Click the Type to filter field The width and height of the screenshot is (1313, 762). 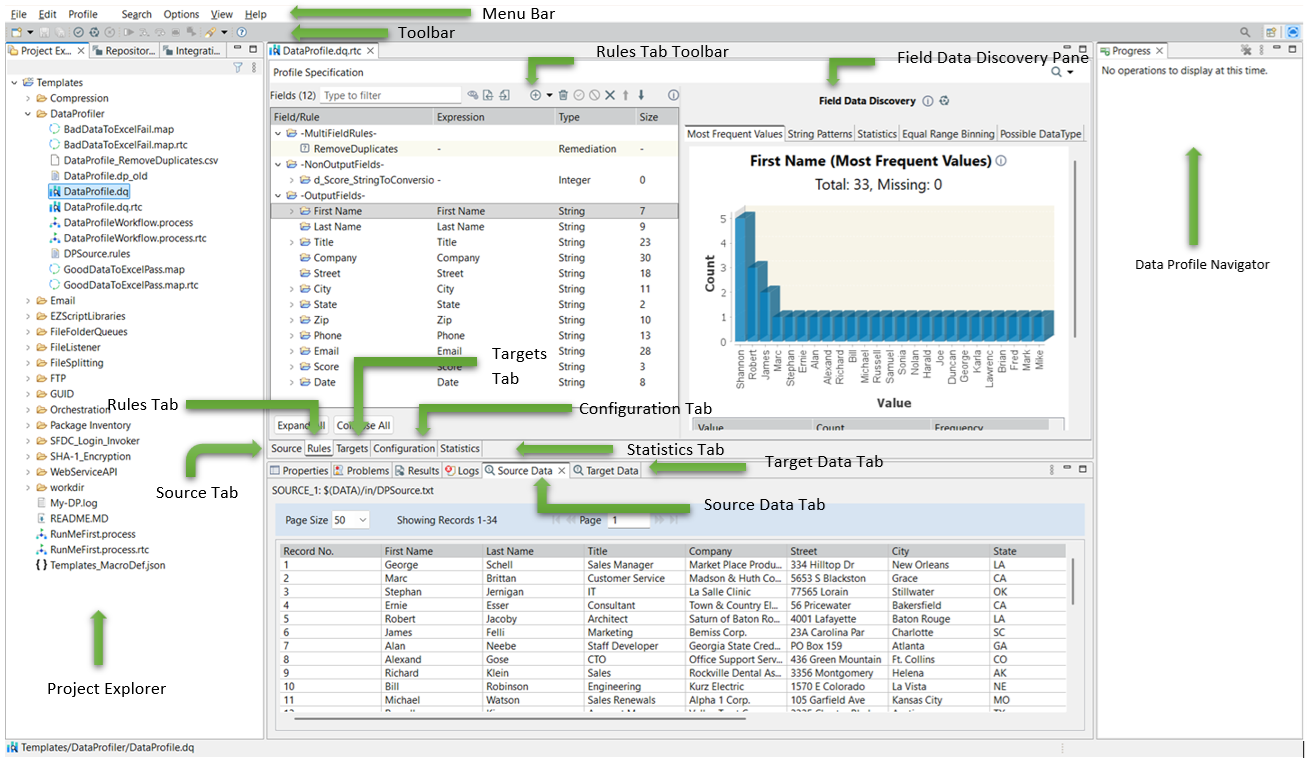[390, 95]
